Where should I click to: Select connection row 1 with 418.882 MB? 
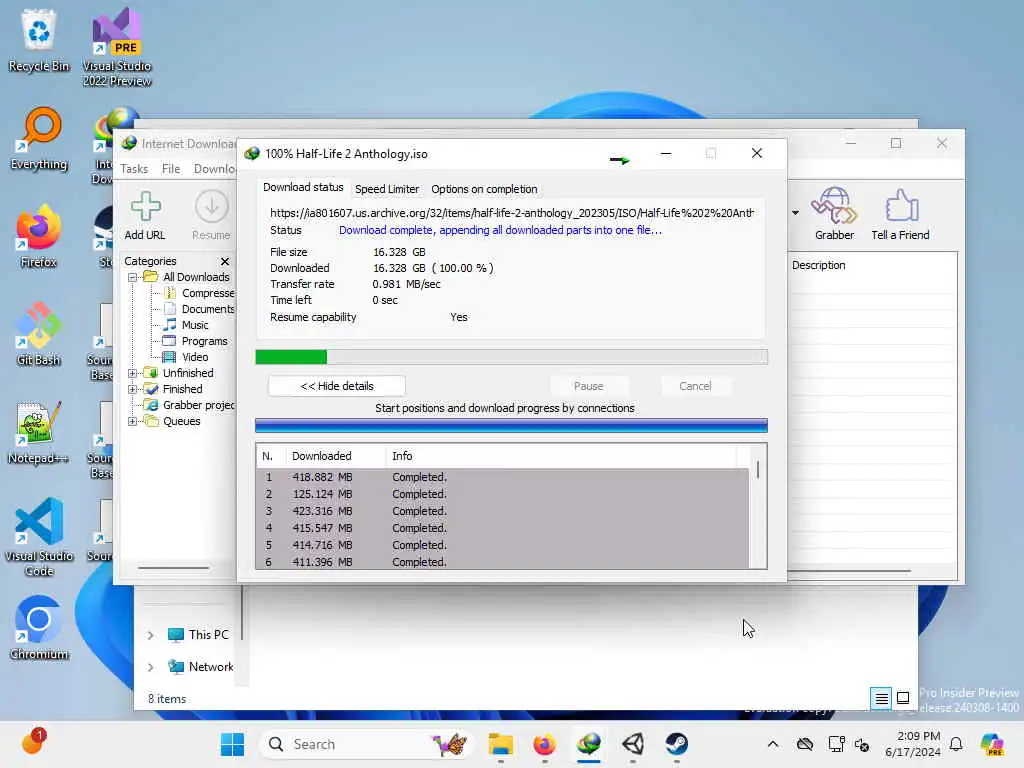[503, 477]
